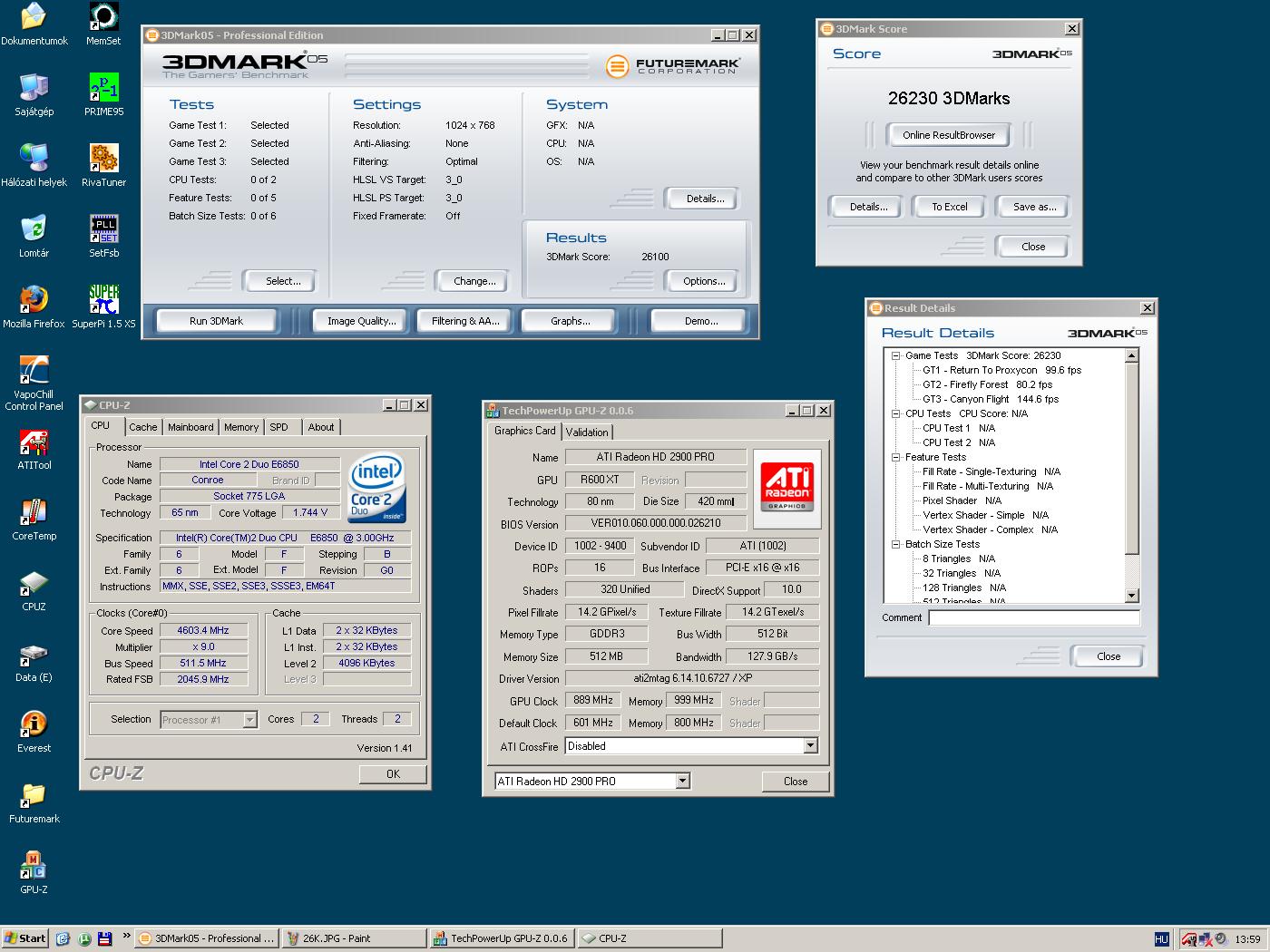Open VapoChill Control Panel icon
The image size is (1270, 952).
(34, 384)
